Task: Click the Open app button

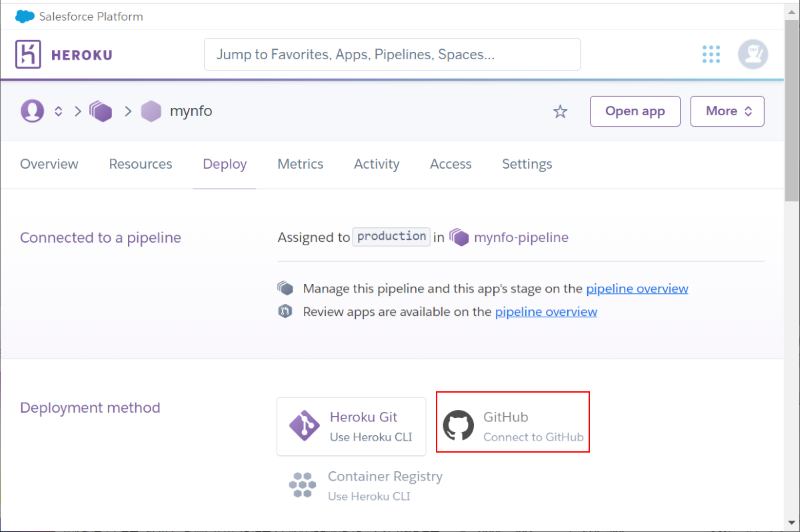Action: pyautogui.click(x=635, y=111)
